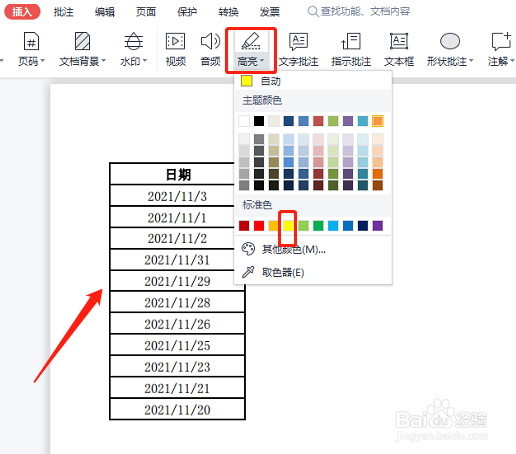Screen dimensions: 516x454
Task: Switch to the 插入 tab
Action: pos(22,12)
